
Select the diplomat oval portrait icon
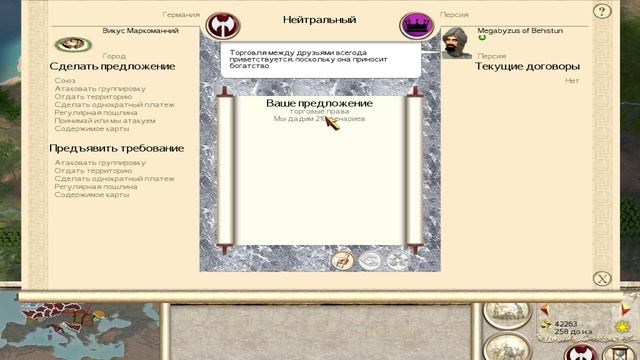pyautogui.click(x=73, y=44)
